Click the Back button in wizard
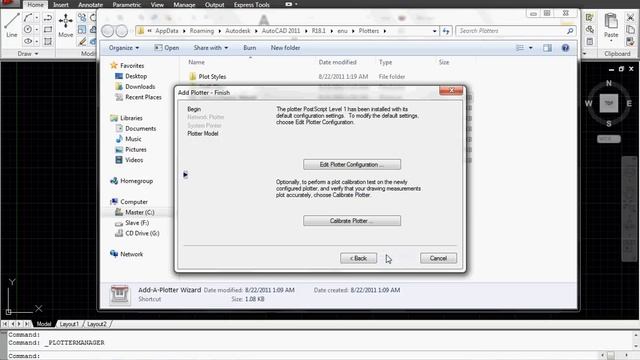Screen dimensions: 640x360 (x=358, y=258)
